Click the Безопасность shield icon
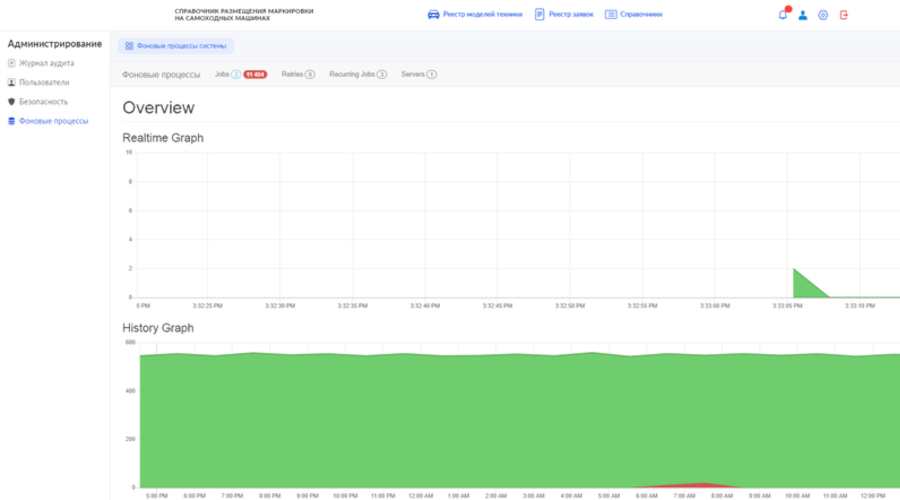900x500 pixels. [11, 102]
